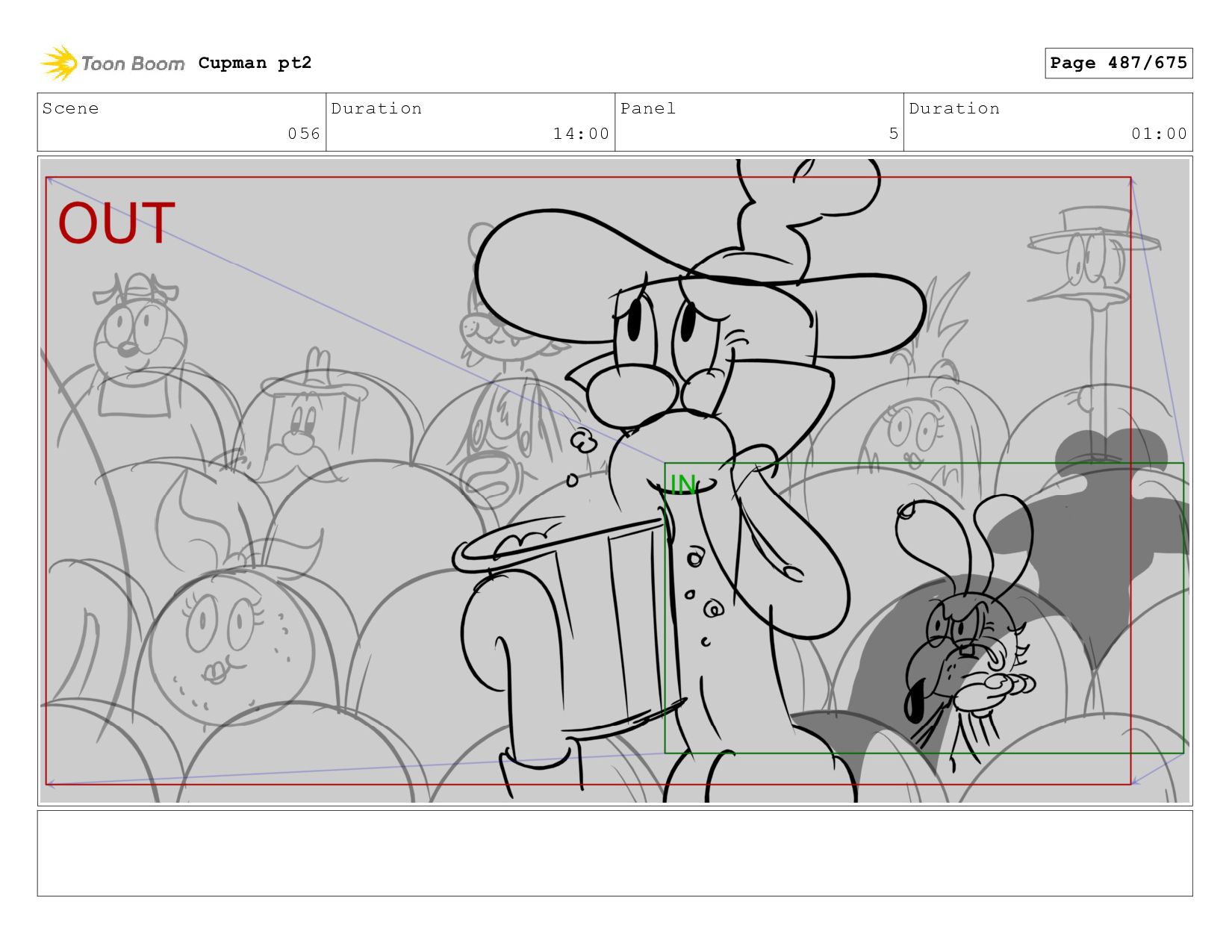Screen dimensions: 1232x952
Task: Select the "Panel" header label
Action: pos(648,108)
